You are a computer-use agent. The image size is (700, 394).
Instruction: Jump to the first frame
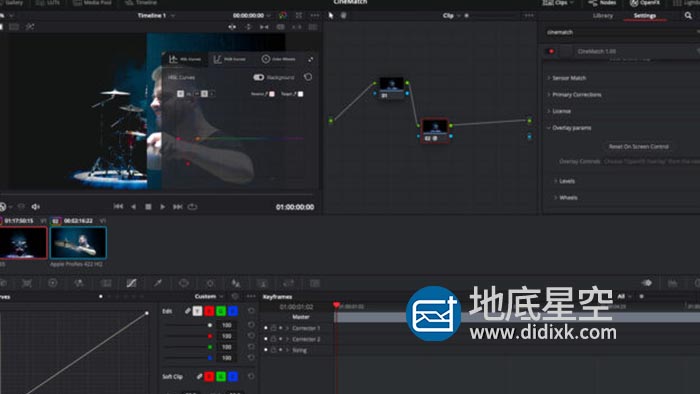(x=118, y=207)
